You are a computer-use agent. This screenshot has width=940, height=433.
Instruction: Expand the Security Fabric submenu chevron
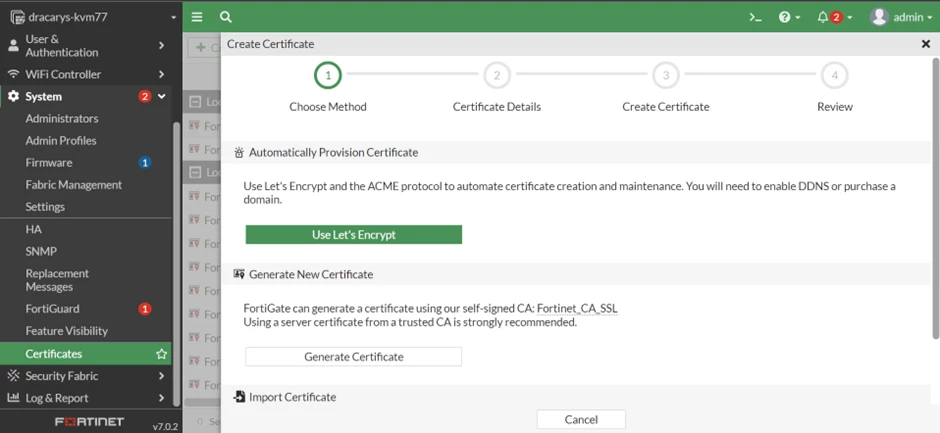pyautogui.click(x=161, y=376)
